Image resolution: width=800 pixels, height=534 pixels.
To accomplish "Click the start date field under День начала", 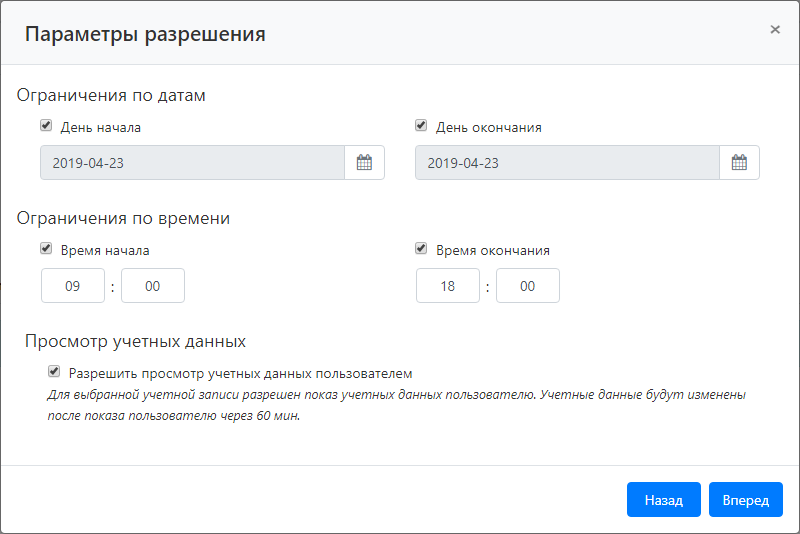I will pos(192,163).
